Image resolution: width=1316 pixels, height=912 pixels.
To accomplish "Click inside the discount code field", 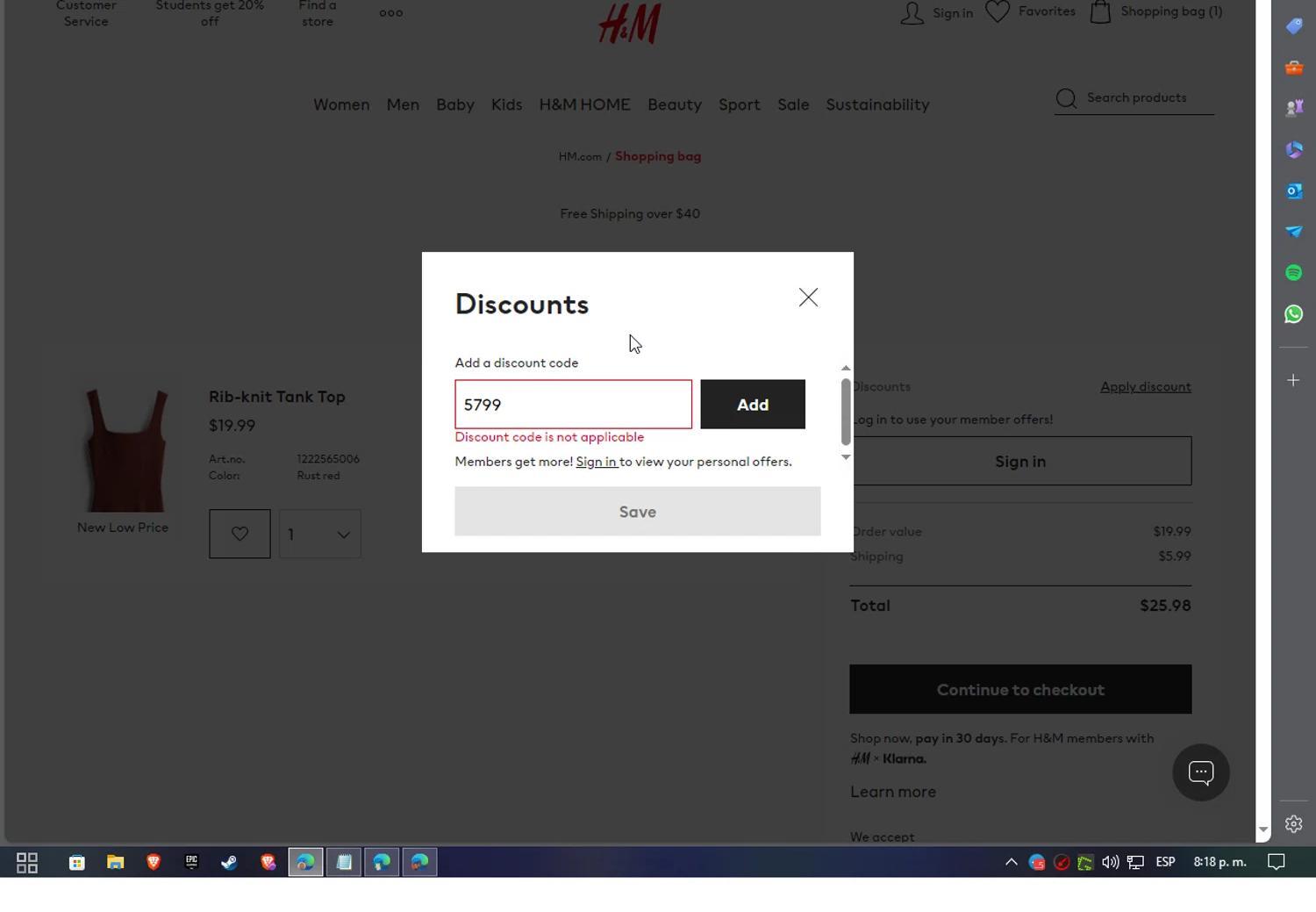I will pos(573,404).
